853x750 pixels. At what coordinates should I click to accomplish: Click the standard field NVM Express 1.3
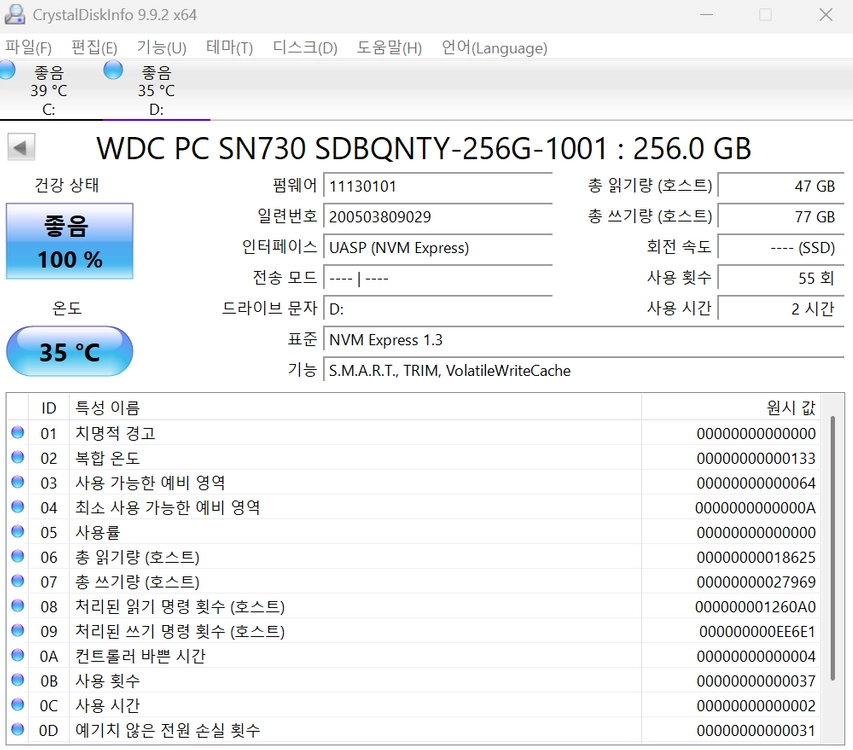click(584, 340)
